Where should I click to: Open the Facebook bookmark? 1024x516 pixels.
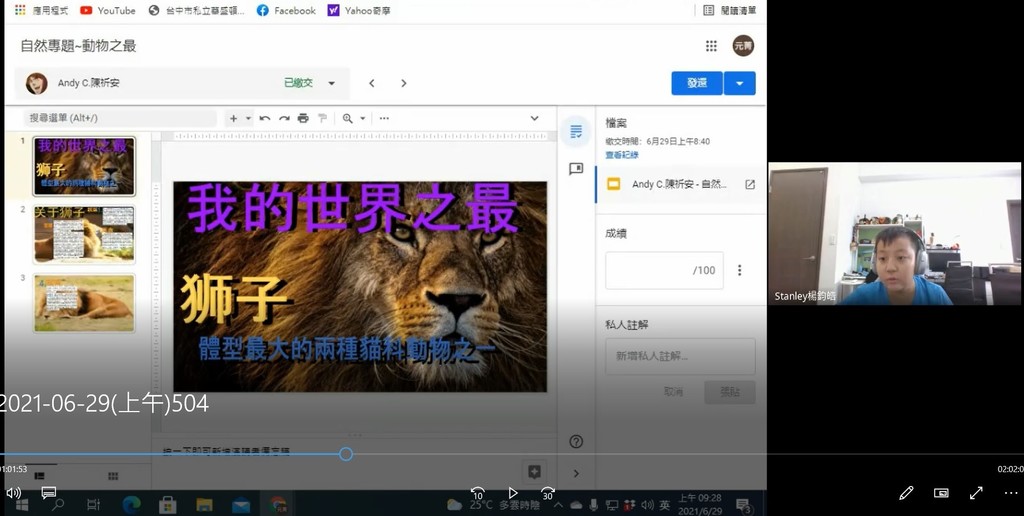286,10
